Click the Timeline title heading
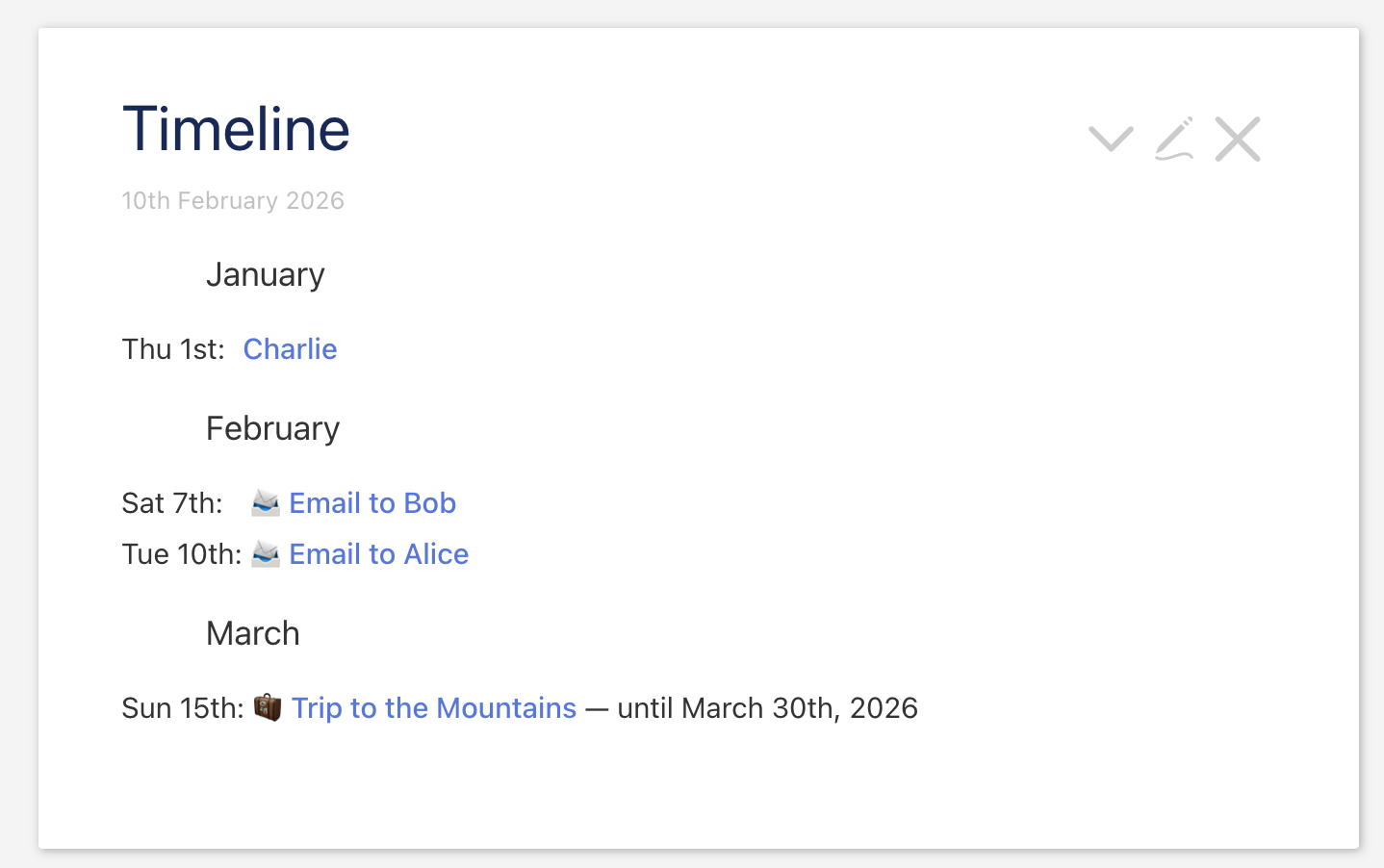The height and width of the screenshot is (868, 1384). 236,129
